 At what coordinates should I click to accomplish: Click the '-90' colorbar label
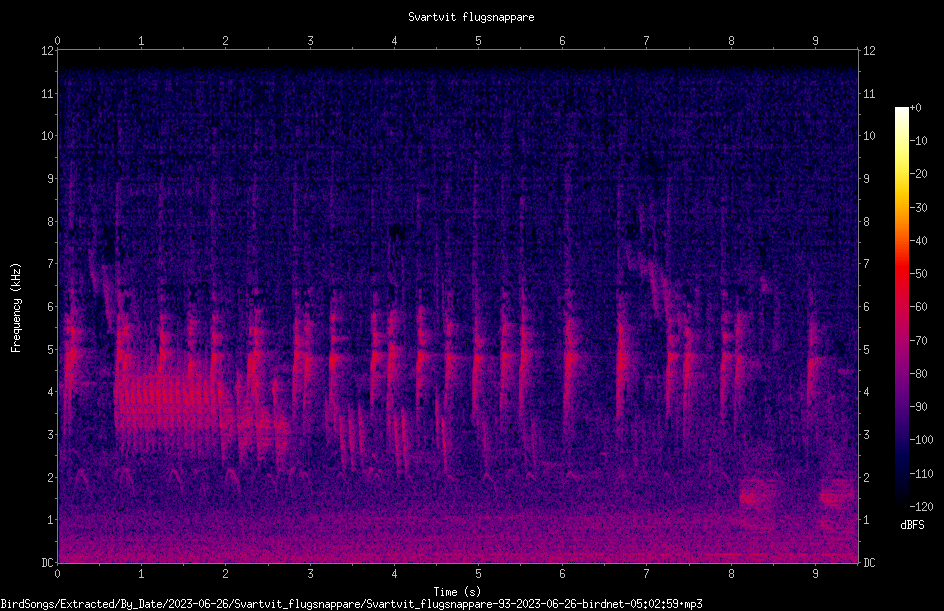(918, 407)
